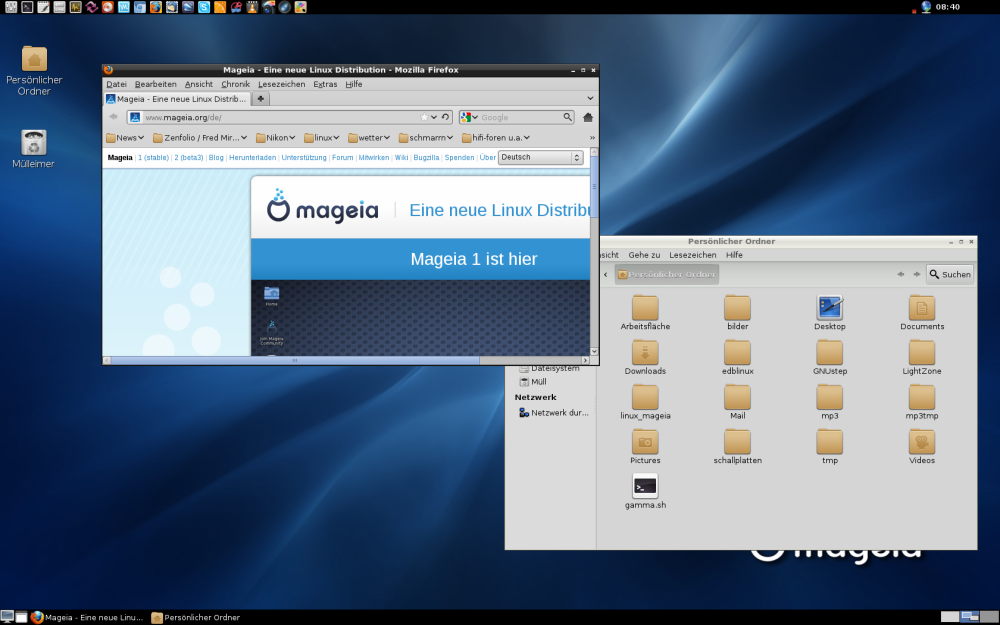Select the Mageia - Eine neue Linux Distrib... tab
Viewport: 1000px width, 625px height.
[x=177, y=99]
